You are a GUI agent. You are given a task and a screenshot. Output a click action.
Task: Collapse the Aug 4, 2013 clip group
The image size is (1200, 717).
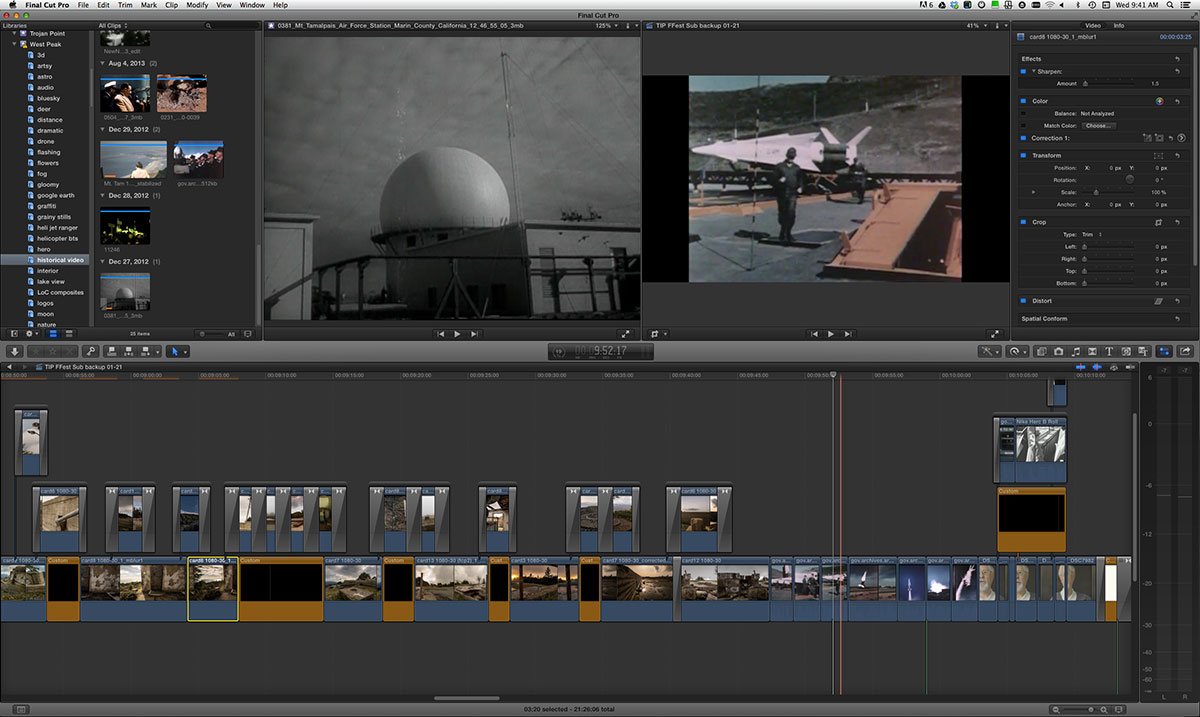click(102, 62)
